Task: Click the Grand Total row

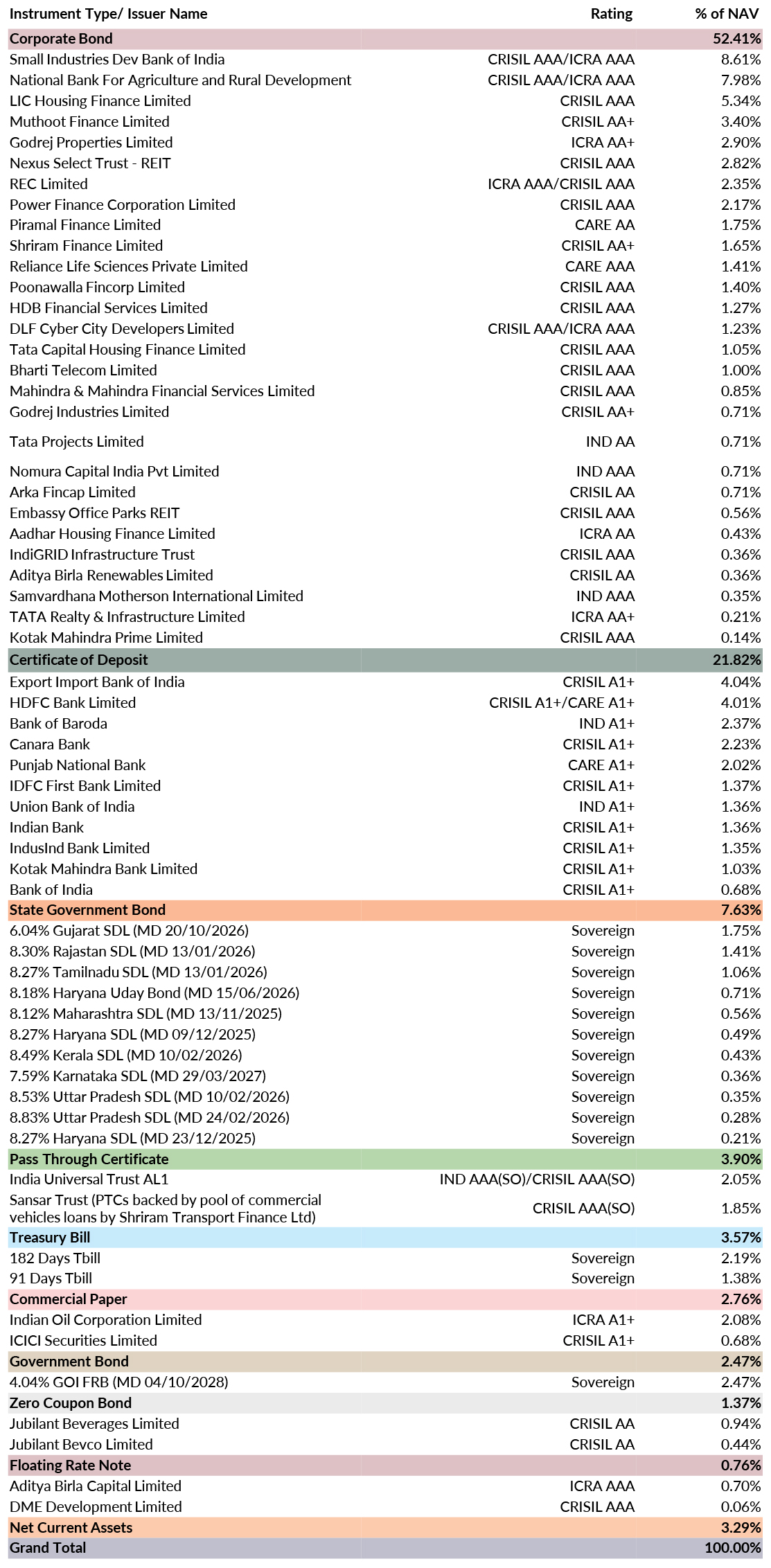Action: [385, 1548]
